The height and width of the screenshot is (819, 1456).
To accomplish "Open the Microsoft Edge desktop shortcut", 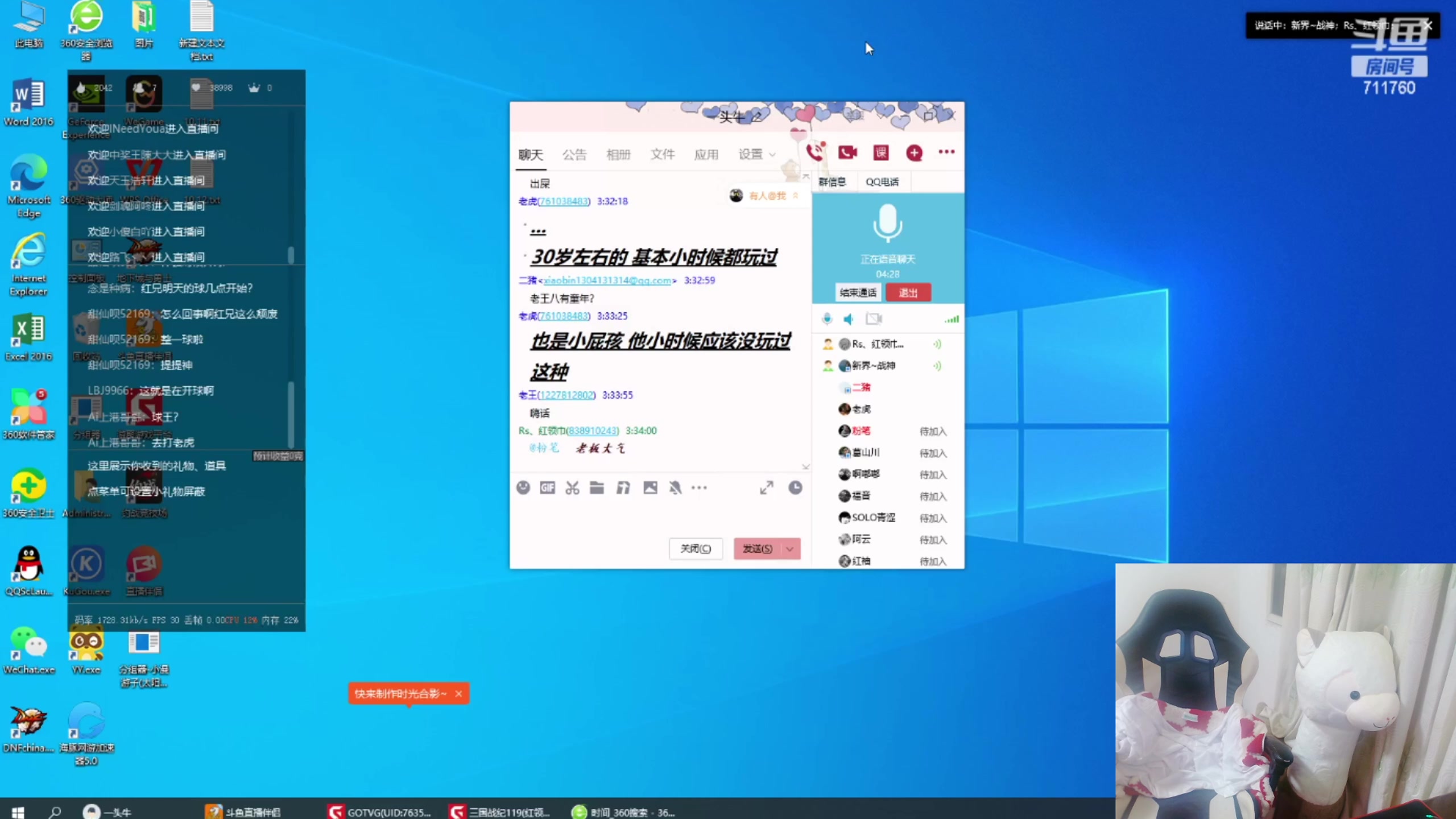I will click(x=28, y=186).
